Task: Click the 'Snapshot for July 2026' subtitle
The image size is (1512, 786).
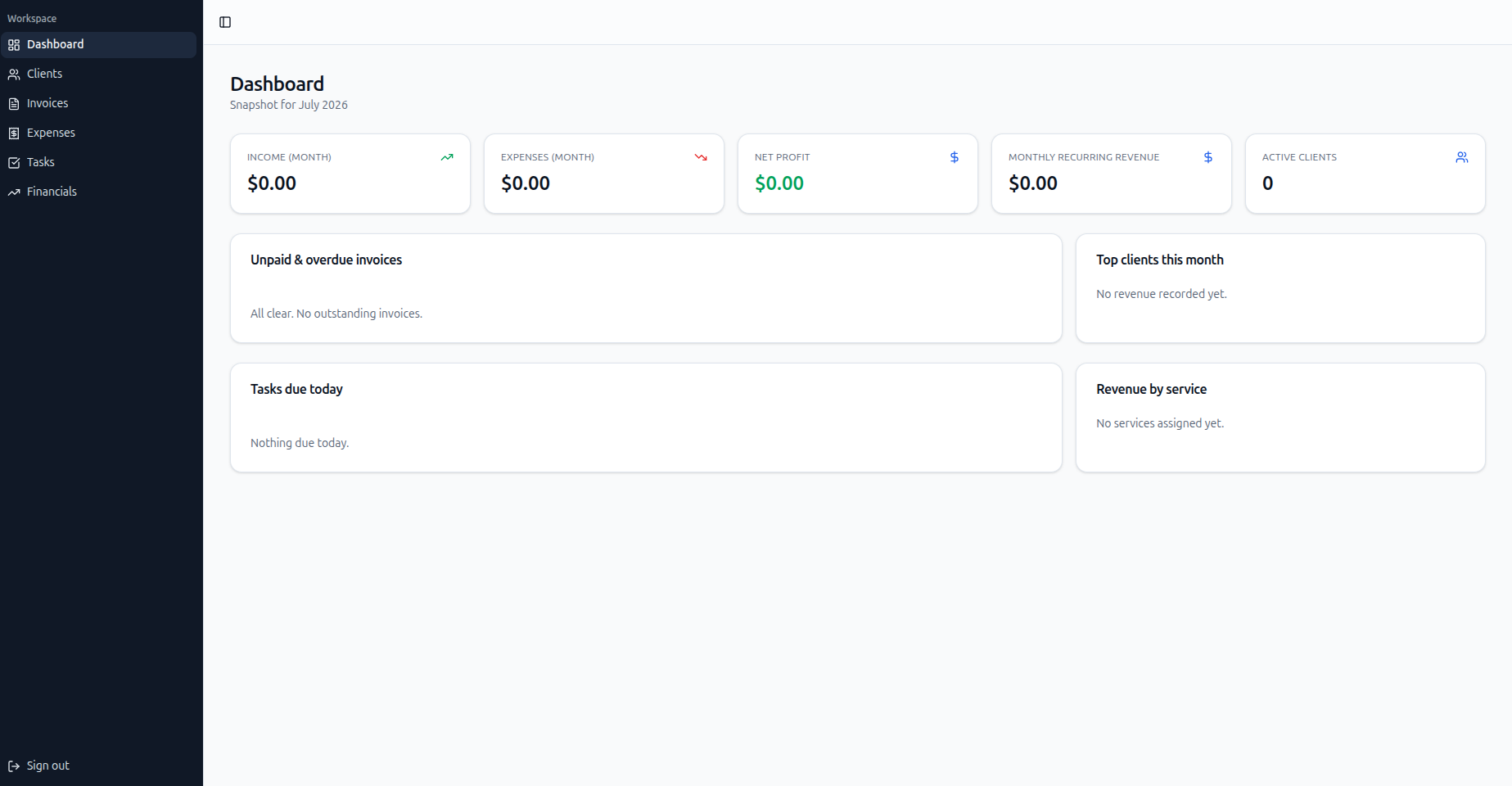Action: point(289,105)
